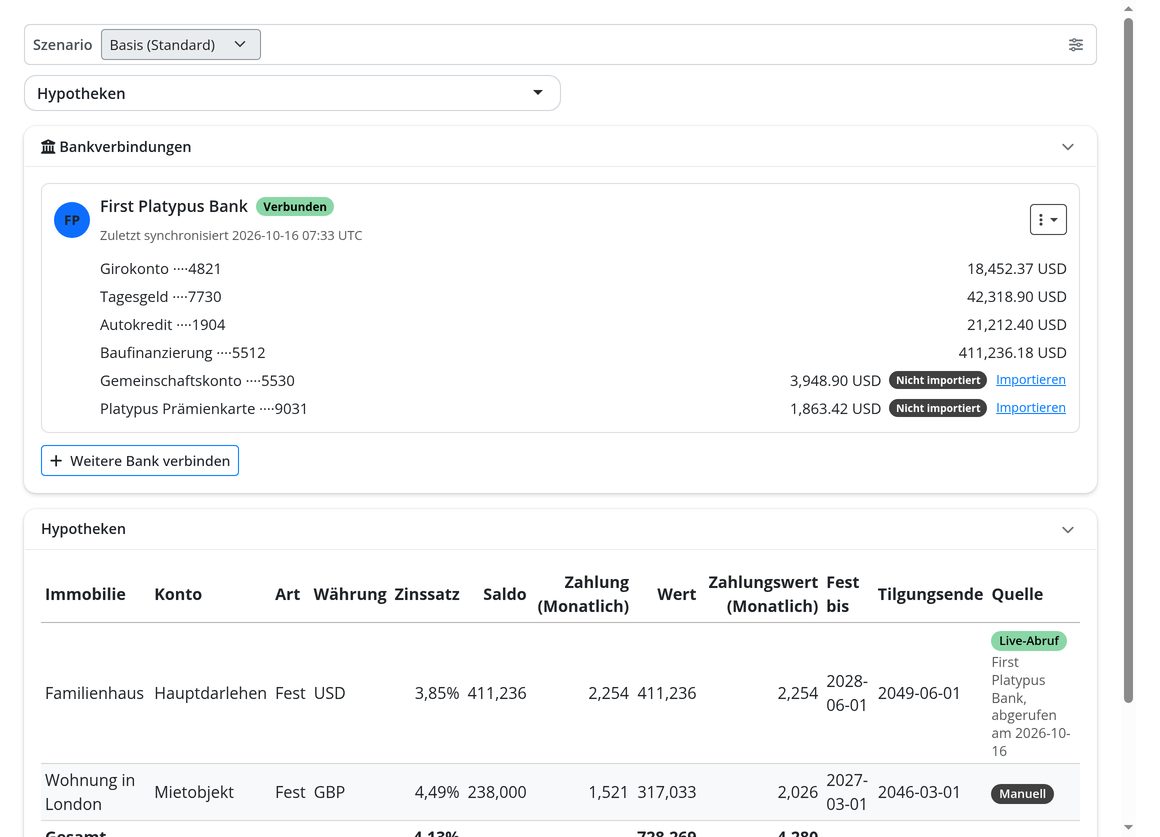This screenshot has height=837, width=1160.
Task: Click the Zinssatz column header
Action: click(x=427, y=594)
